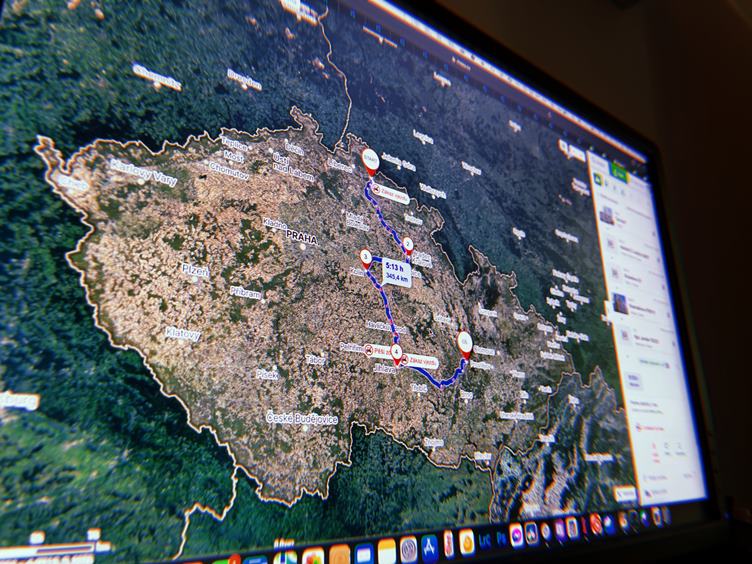Click the Tábor city label
The height and width of the screenshot is (564, 752).
[x=315, y=359]
